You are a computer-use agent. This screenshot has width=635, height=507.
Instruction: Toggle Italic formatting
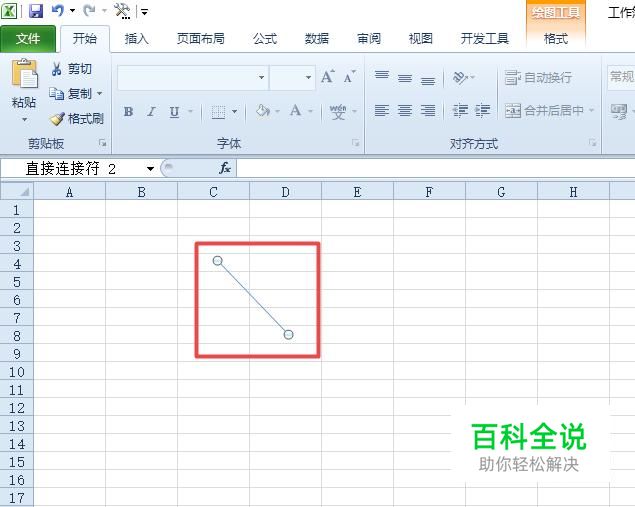coord(151,111)
